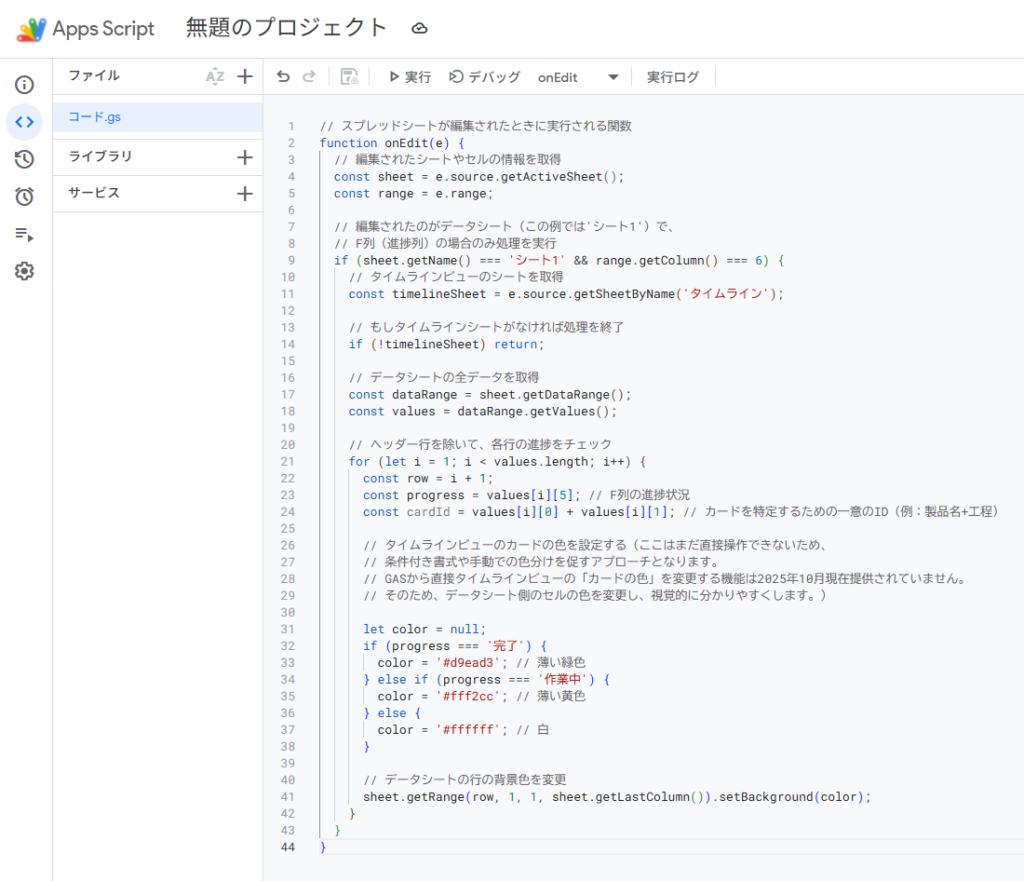Click the Undo arrow in toolbar

tap(283, 77)
